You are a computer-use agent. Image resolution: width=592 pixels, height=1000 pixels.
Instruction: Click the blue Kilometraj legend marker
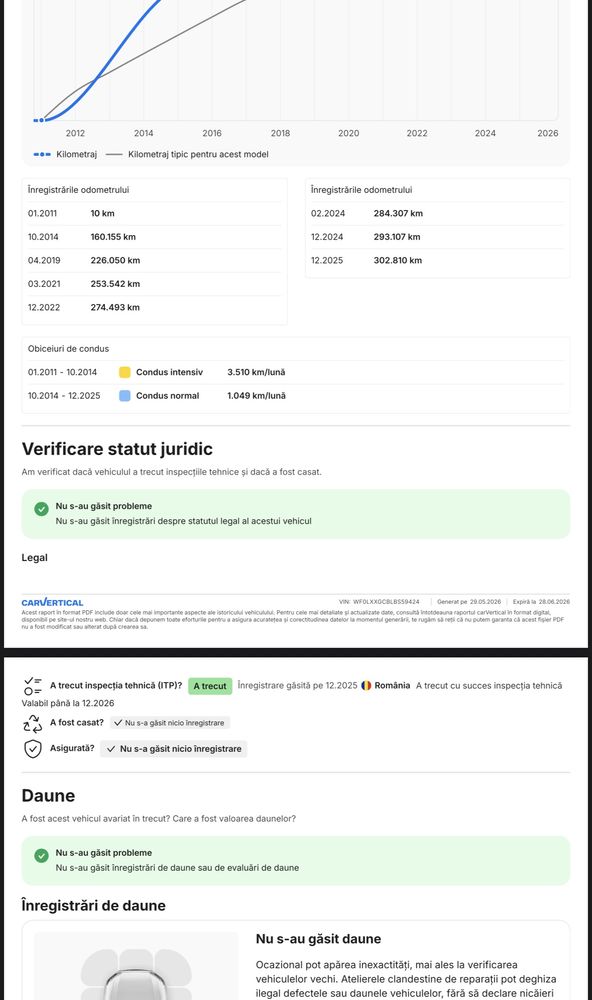point(41,154)
